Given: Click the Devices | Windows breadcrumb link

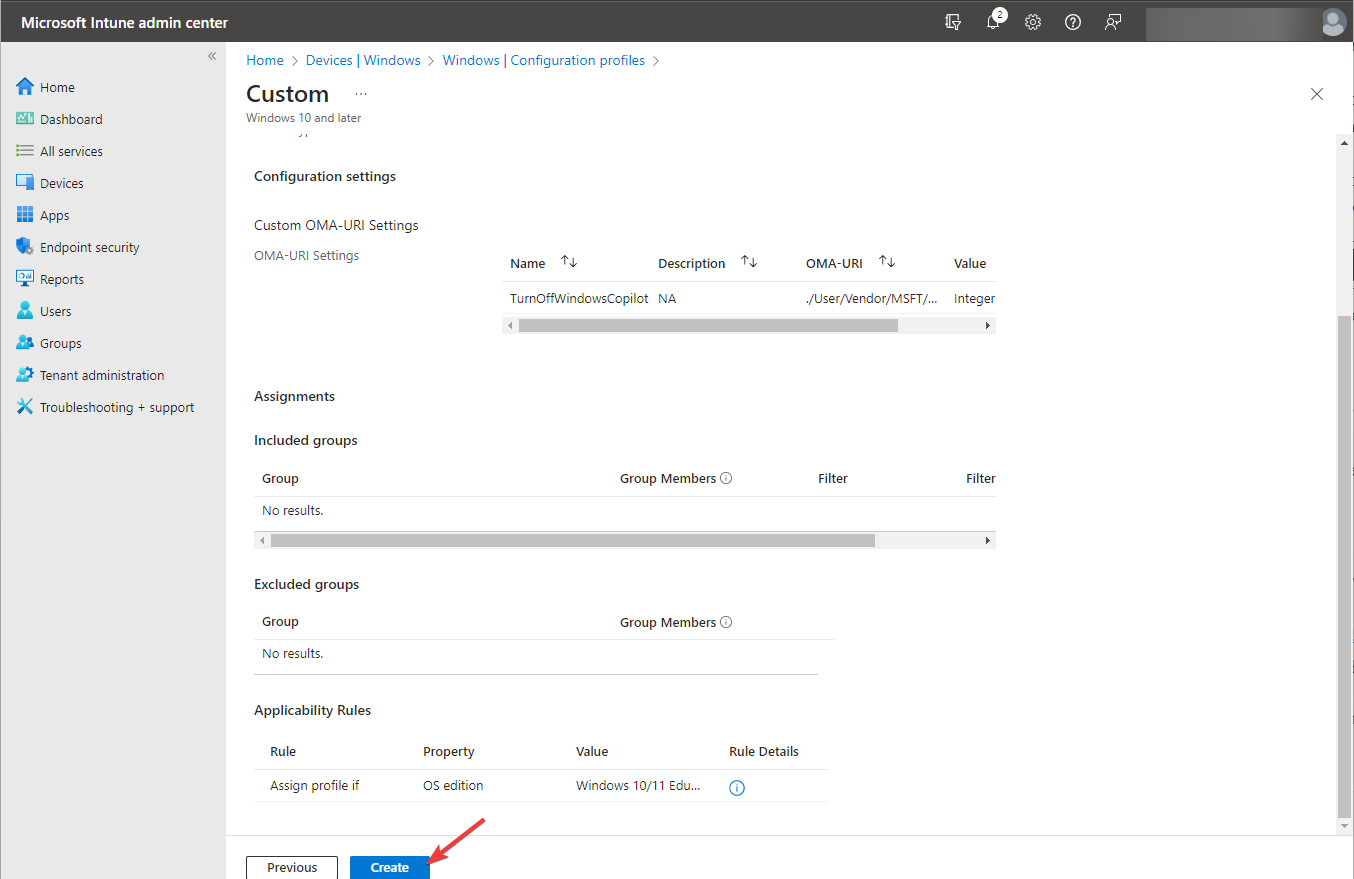Looking at the screenshot, I should 363,60.
